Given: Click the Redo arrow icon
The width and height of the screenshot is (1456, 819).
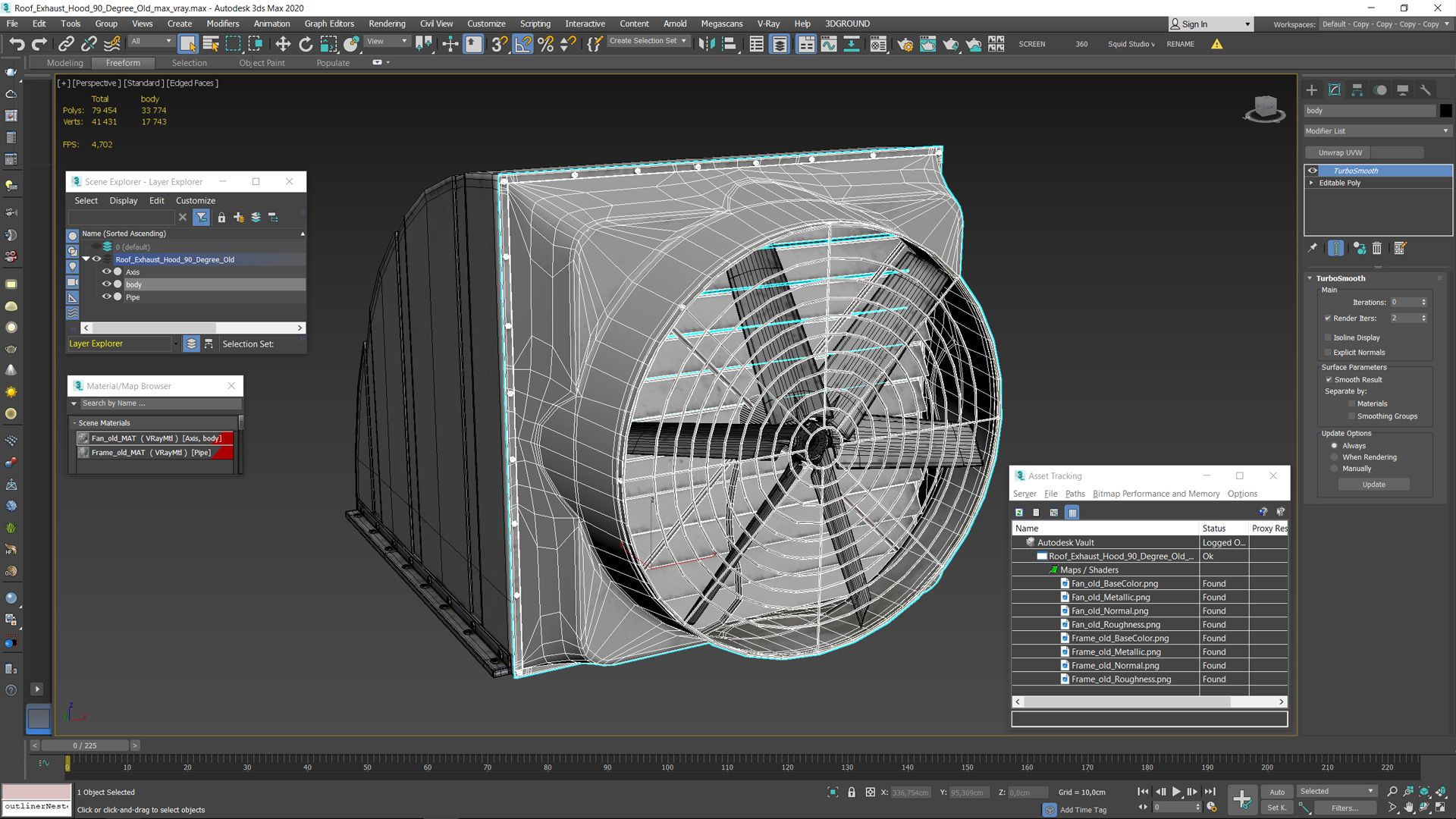Looking at the screenshot, I should click(x=39, y=44).
